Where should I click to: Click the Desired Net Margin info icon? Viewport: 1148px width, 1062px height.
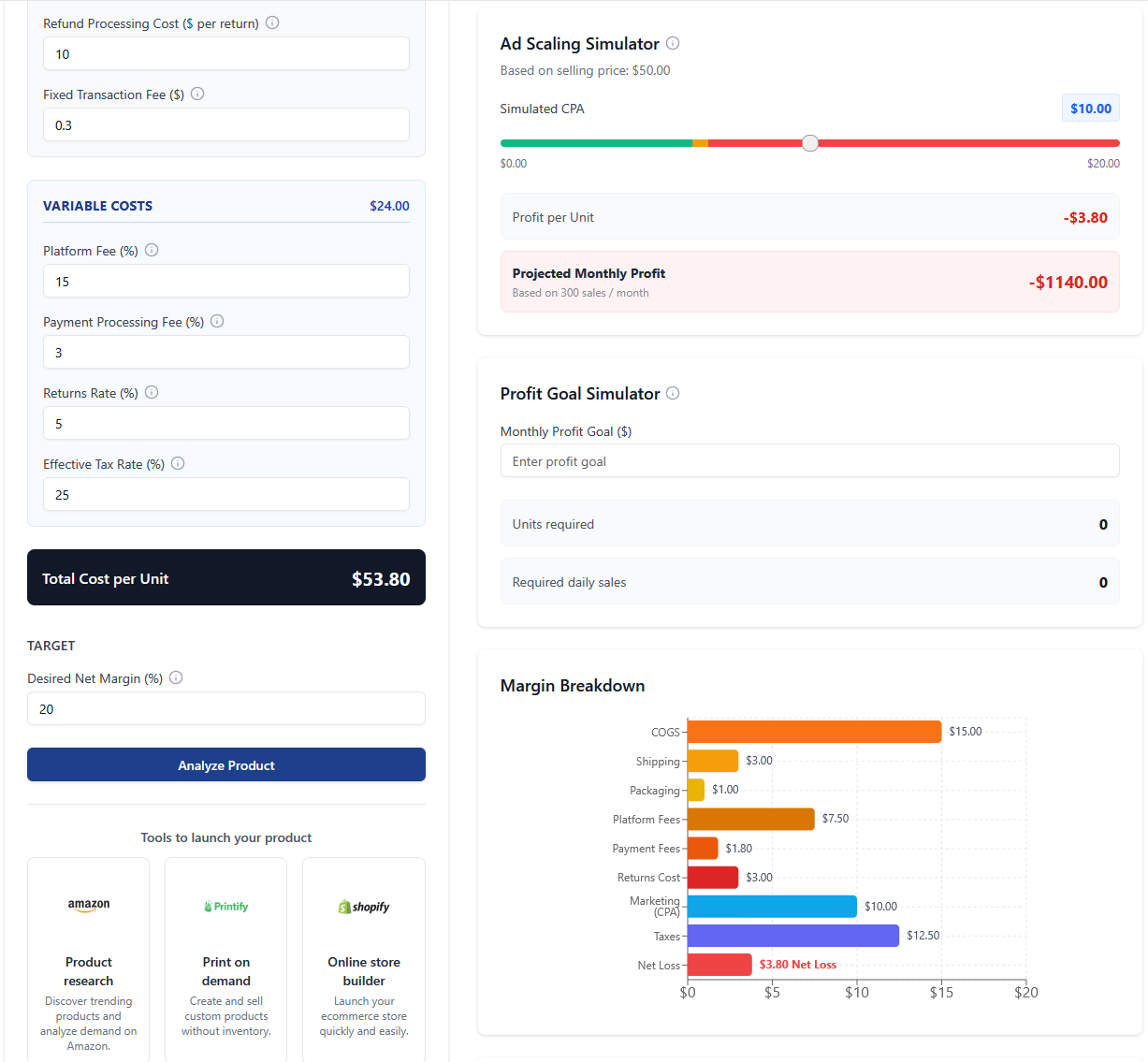[175, 677]
